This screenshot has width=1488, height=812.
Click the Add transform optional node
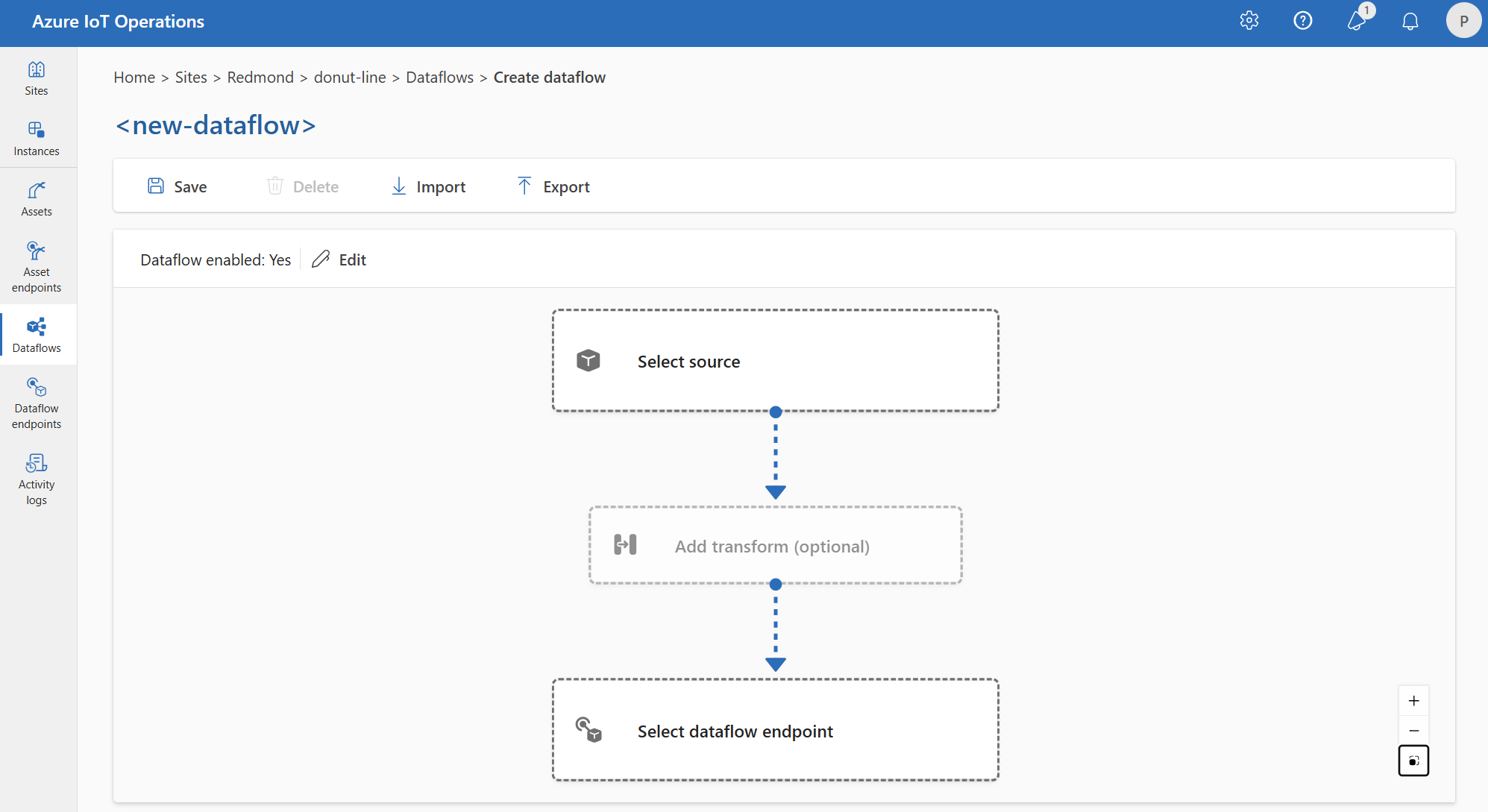click(x=775, y=545)
